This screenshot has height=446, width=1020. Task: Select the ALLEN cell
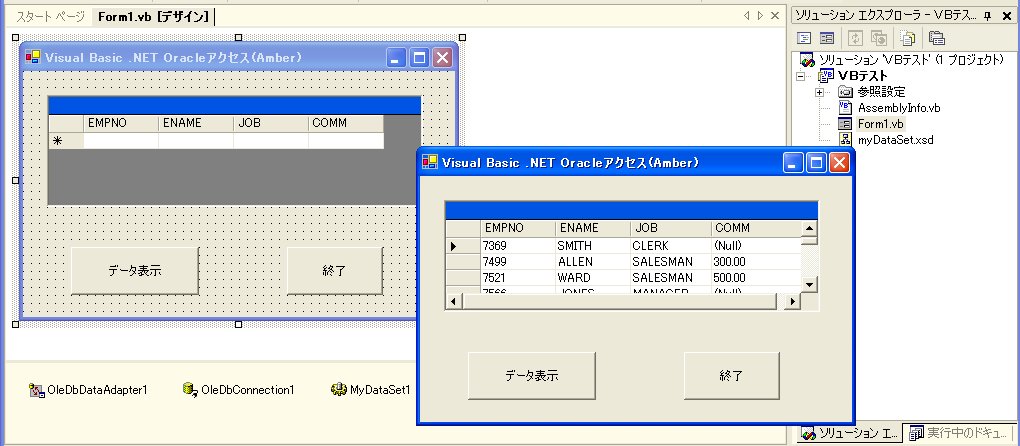click(x=593, y=261)
